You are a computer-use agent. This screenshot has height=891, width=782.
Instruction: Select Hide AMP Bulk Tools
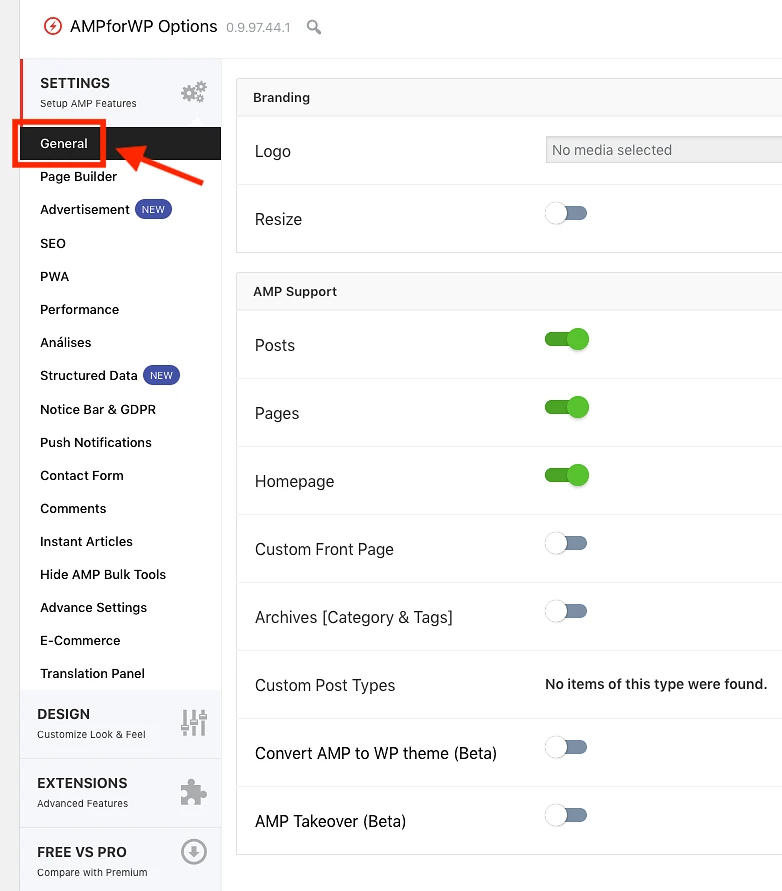tap(103, 574)
